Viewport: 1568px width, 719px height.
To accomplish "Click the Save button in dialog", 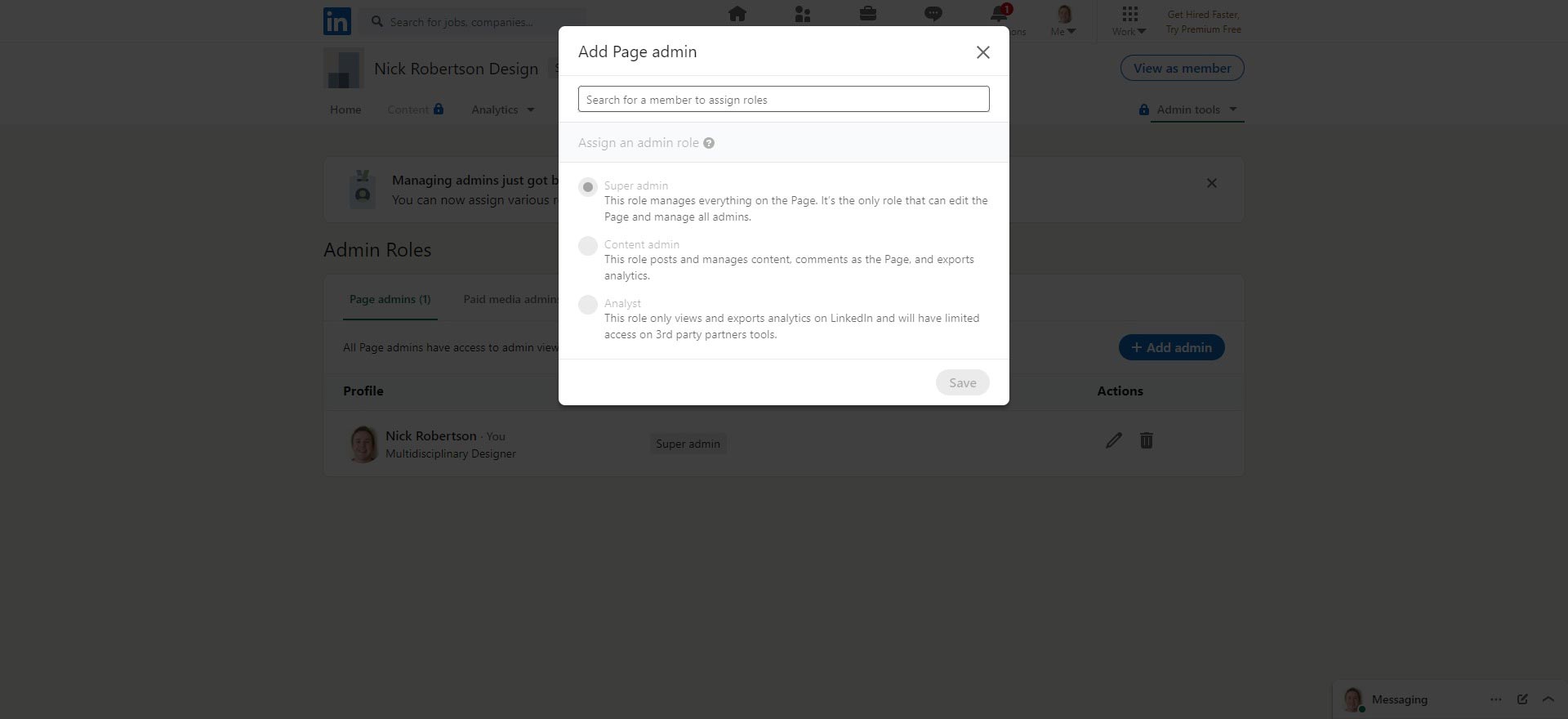I will click(x=963, y=382).
